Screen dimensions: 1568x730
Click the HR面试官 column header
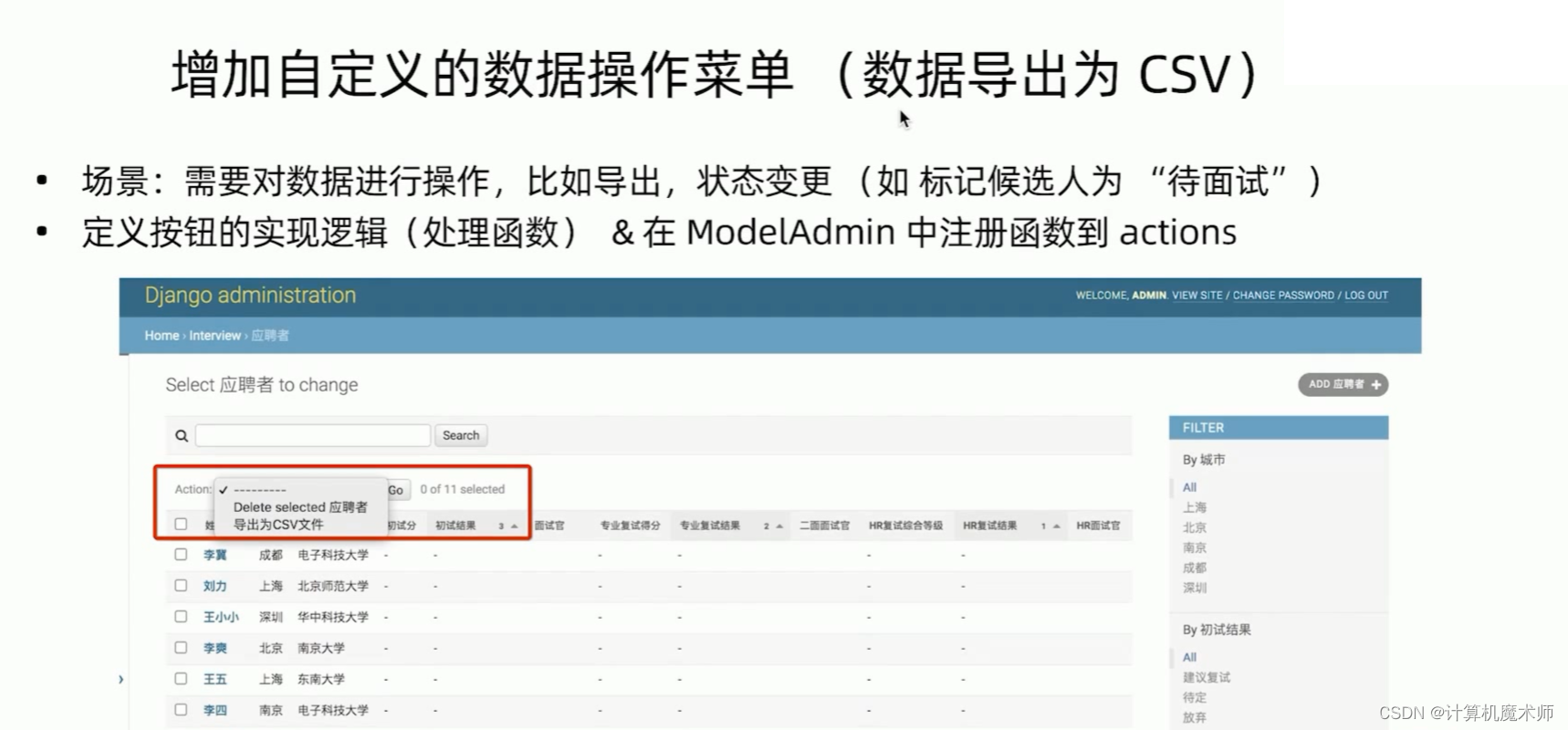pos(1098,526)
